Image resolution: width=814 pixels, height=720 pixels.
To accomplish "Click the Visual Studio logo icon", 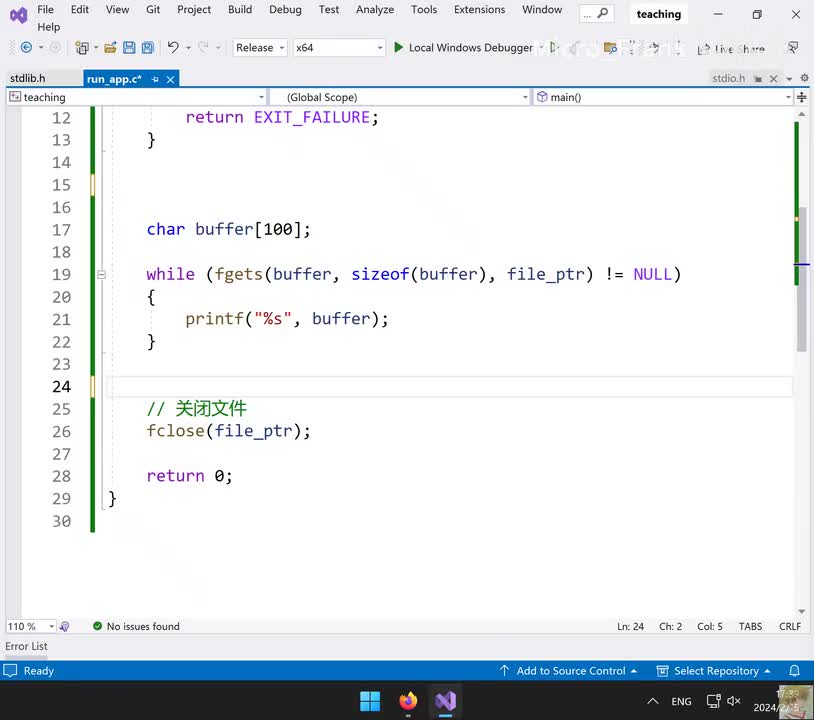I will point(18,15).
